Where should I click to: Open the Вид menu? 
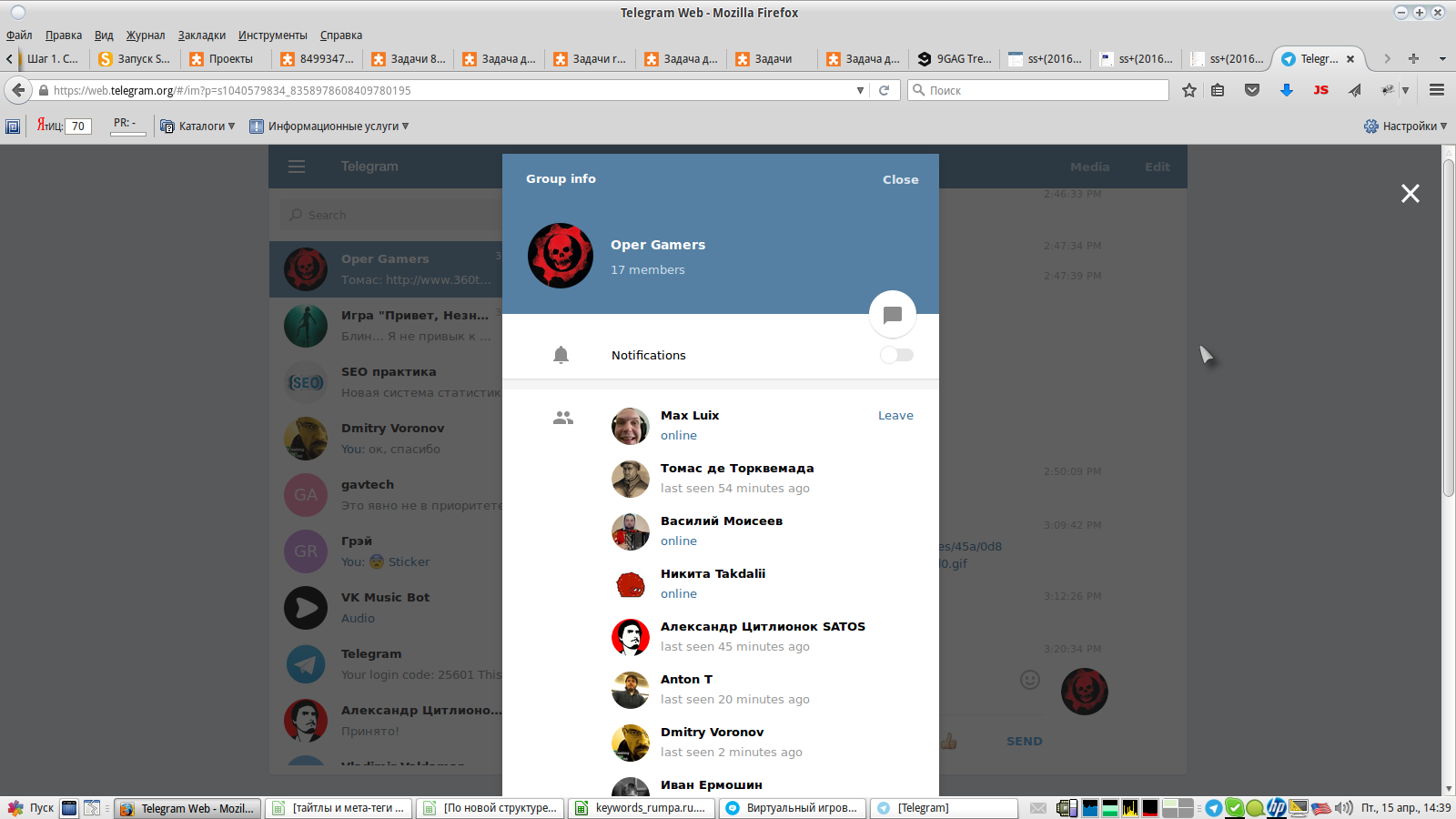point(104,35)
